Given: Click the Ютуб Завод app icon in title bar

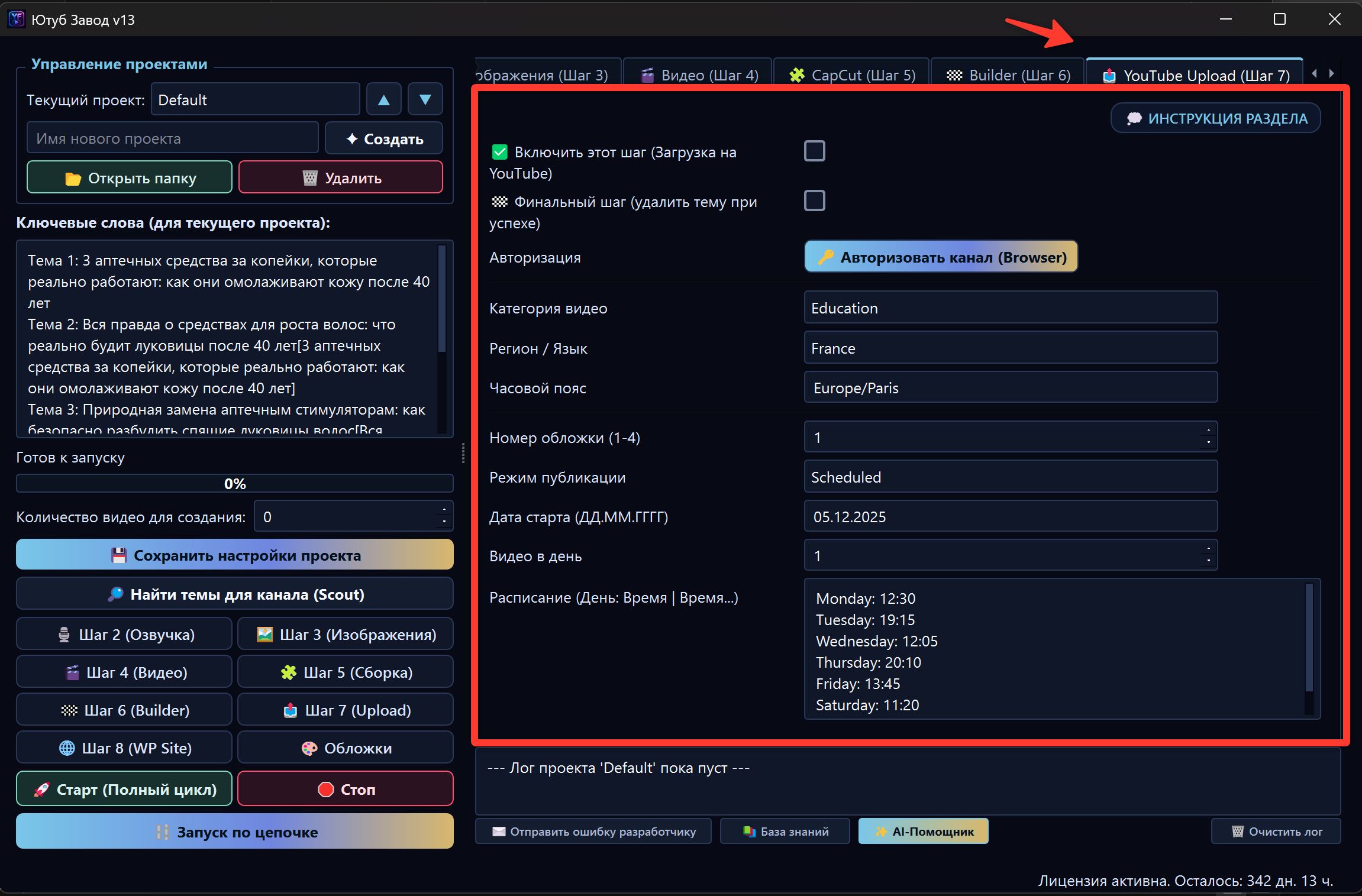Looking at the screenshot, I should [17, 20].
